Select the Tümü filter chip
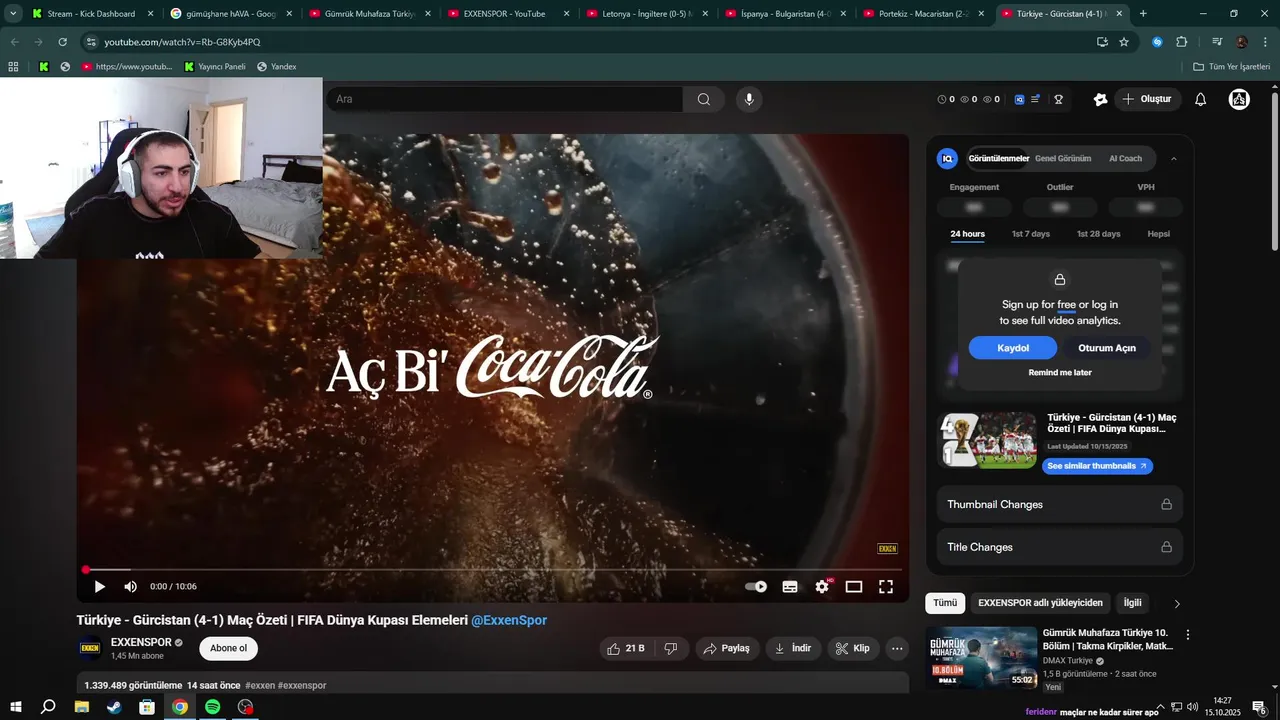This screenshot has width=1280, height=720. point(945,603)
